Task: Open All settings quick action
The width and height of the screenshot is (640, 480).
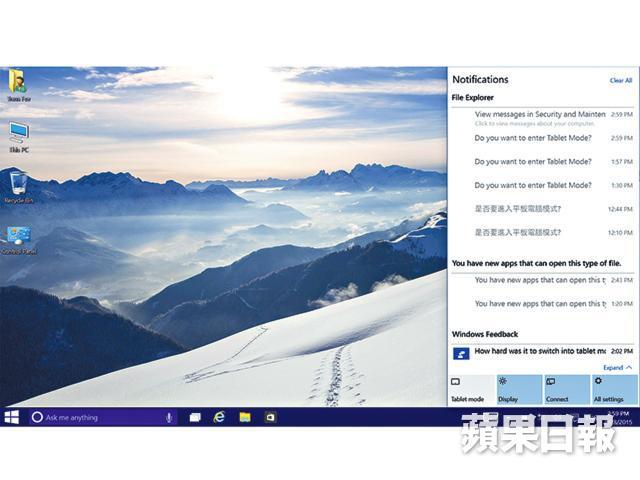Action: click(x=613, y=390)
